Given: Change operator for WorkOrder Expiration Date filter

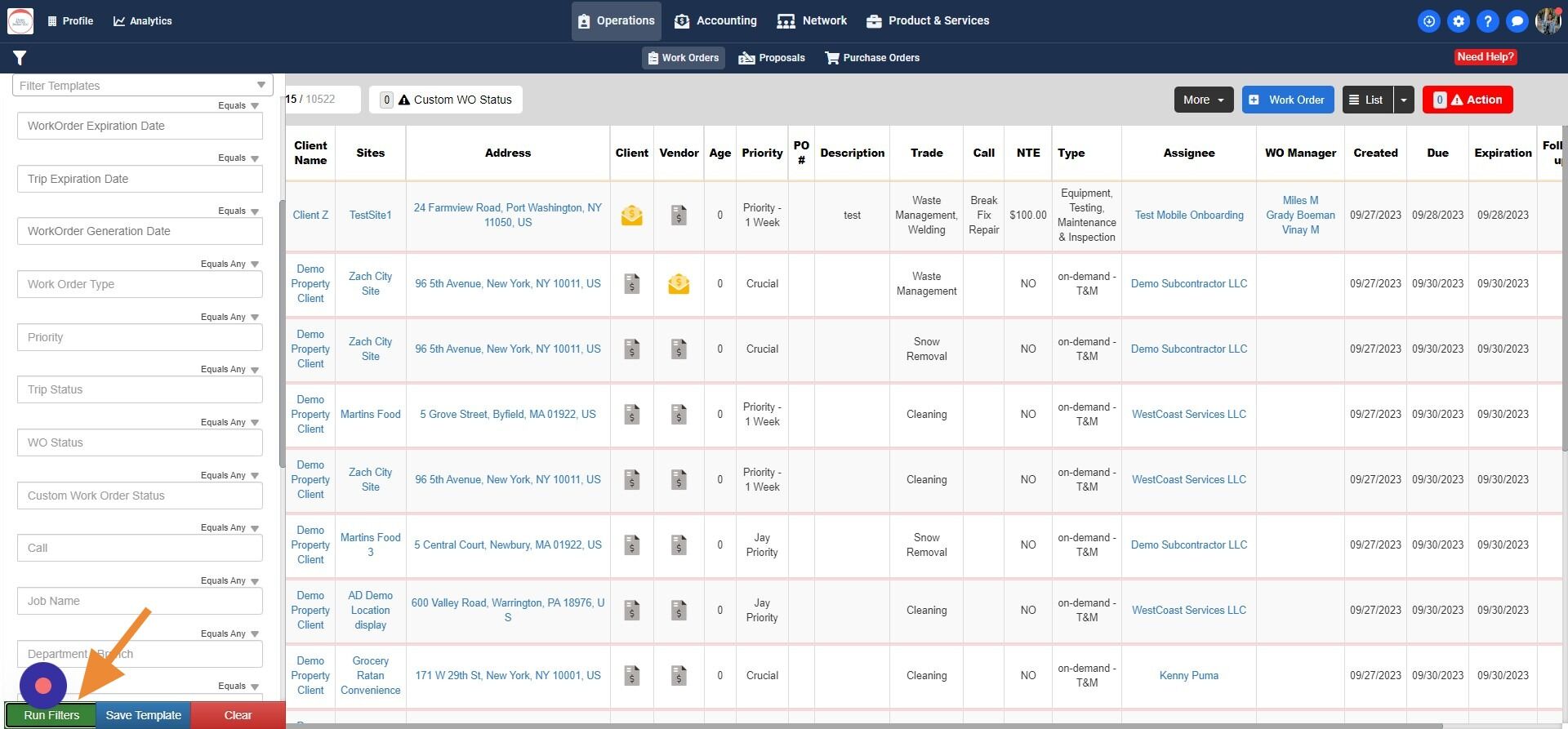Looking at the screenshot, I should tap(238, 105).
